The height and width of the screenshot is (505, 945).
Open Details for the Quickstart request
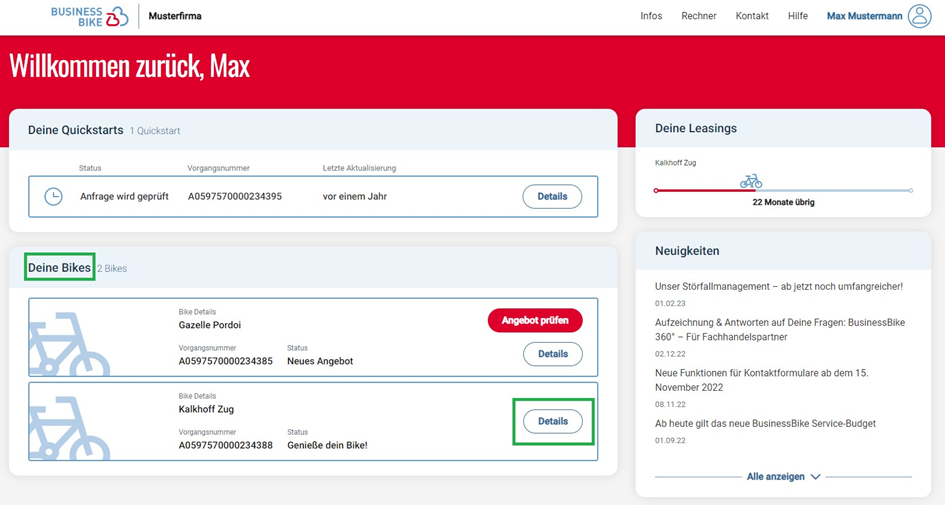(x=552, y=196)
